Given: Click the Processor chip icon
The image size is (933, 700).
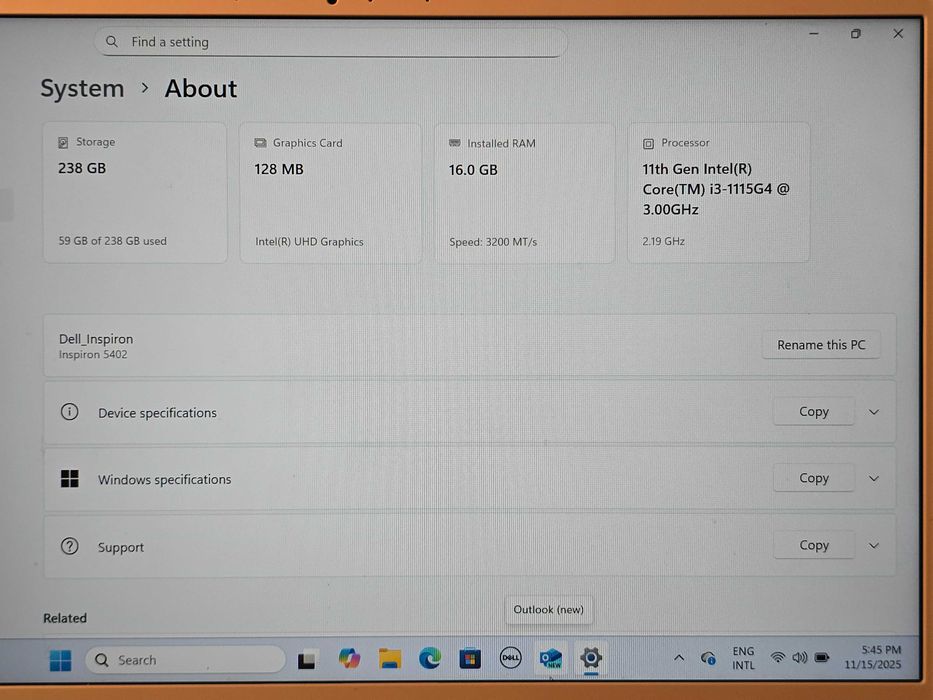Looking at the screenshot, I should [649, 143].
